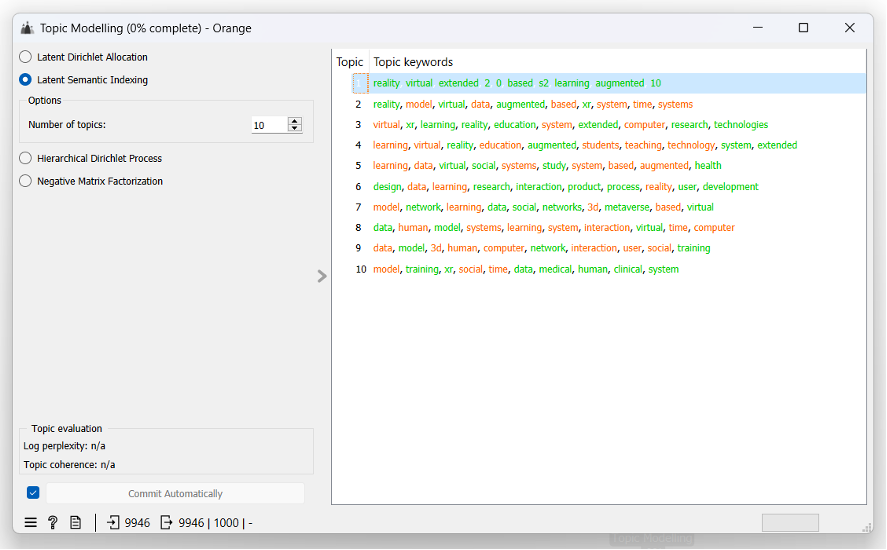This screenshot has height=550, width=887.
Task: Increase number of topics with up arrow
Action: [x=294, y=121]
